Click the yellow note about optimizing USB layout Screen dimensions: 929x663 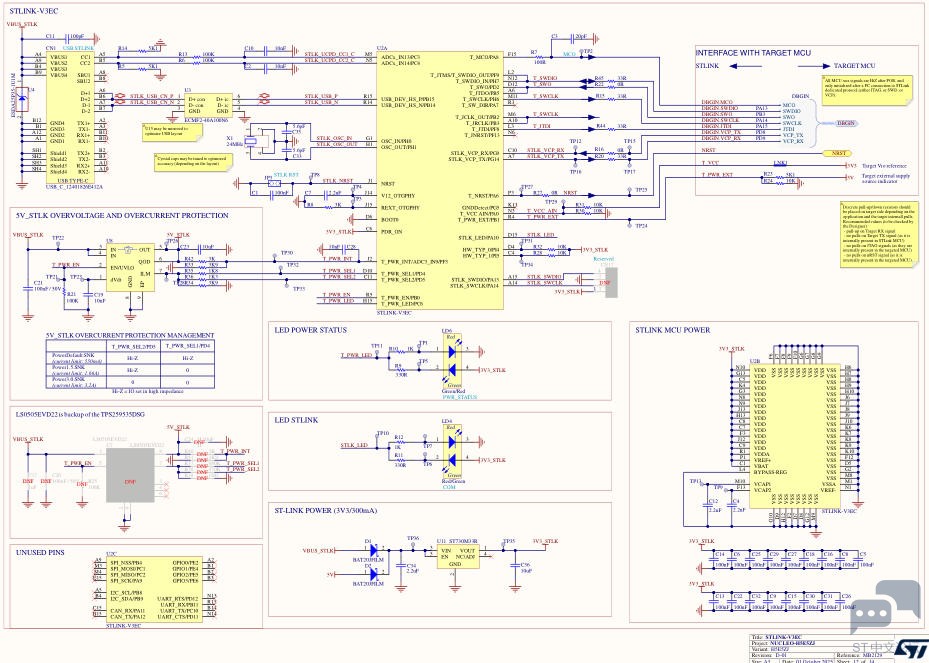pyautogui.click(x=172, y=132)
